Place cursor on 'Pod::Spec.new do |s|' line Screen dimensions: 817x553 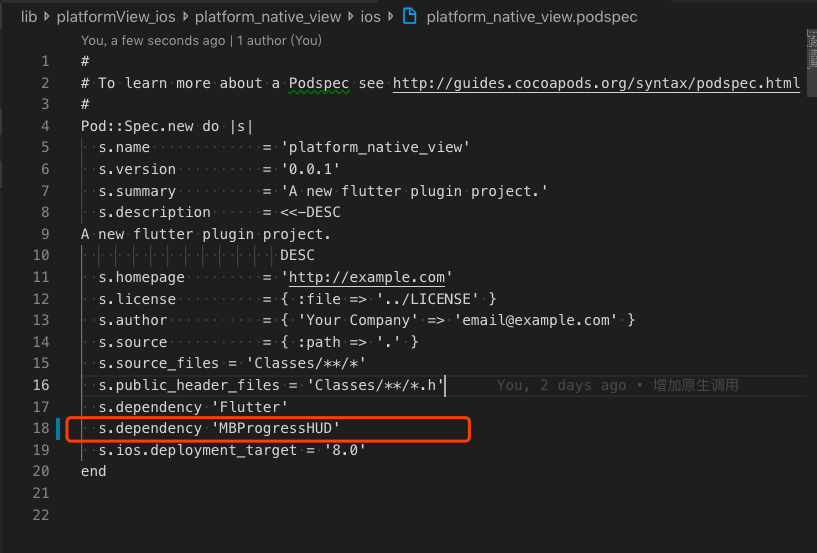(x=167, y=126)
